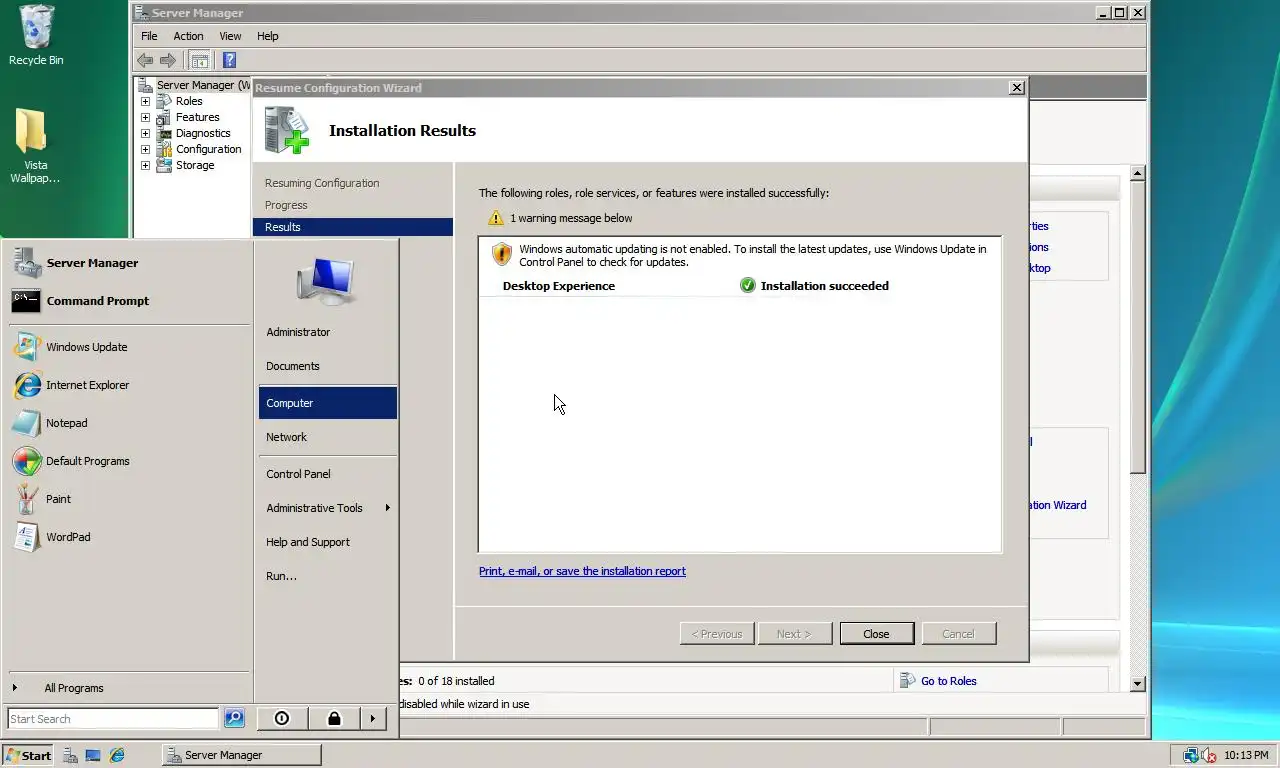1280x768 pixels.
Task: Open the View menu
Action: [x=230, y=36]
